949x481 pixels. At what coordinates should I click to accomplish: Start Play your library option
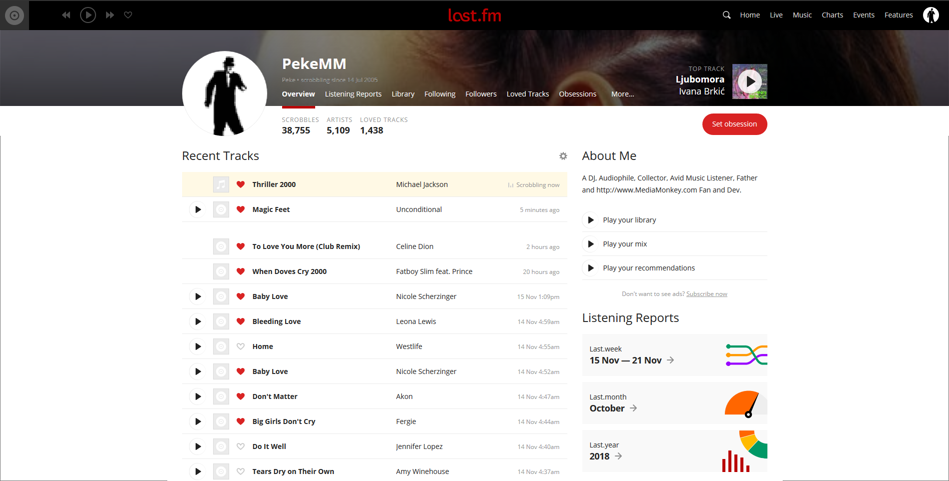675,220
